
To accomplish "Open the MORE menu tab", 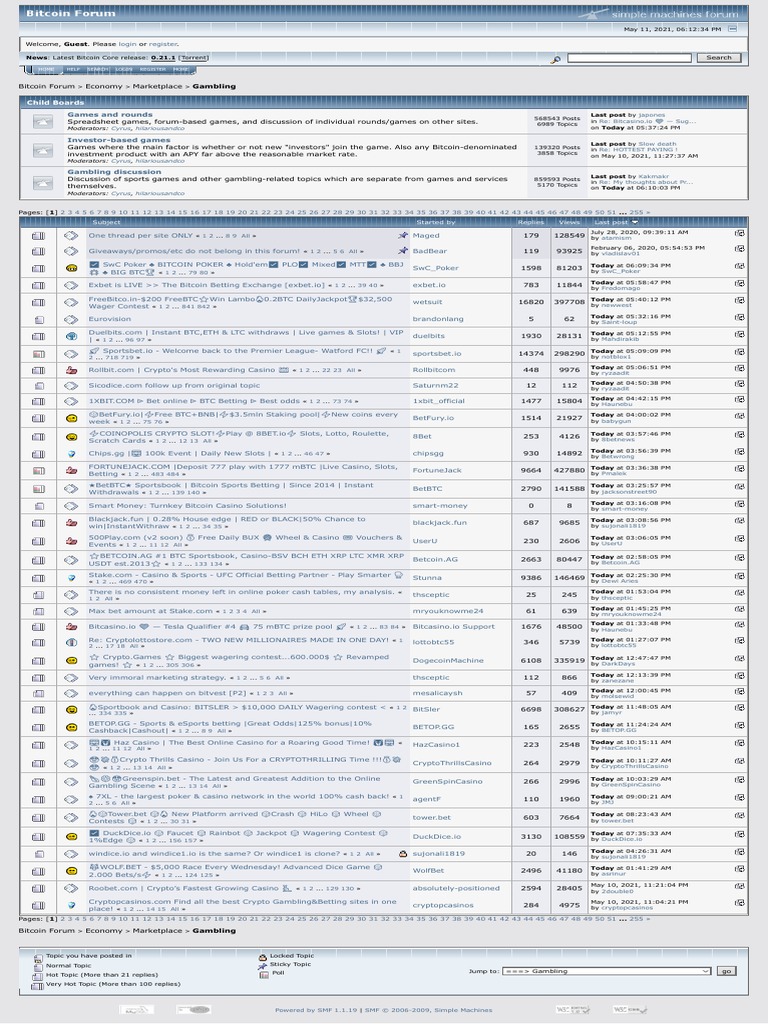I will (x=181, y=69).
